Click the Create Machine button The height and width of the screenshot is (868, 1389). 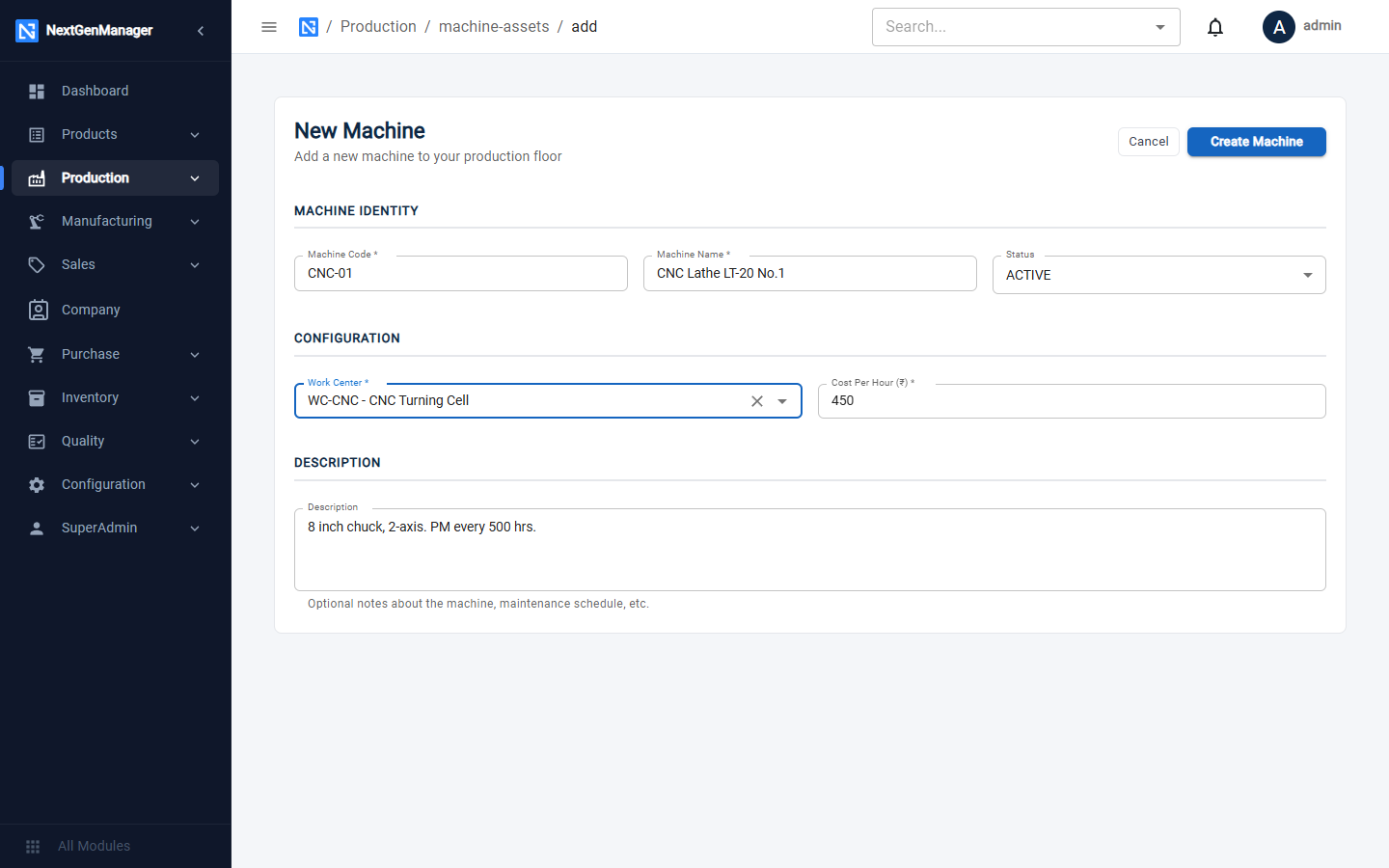(1256, 142)
